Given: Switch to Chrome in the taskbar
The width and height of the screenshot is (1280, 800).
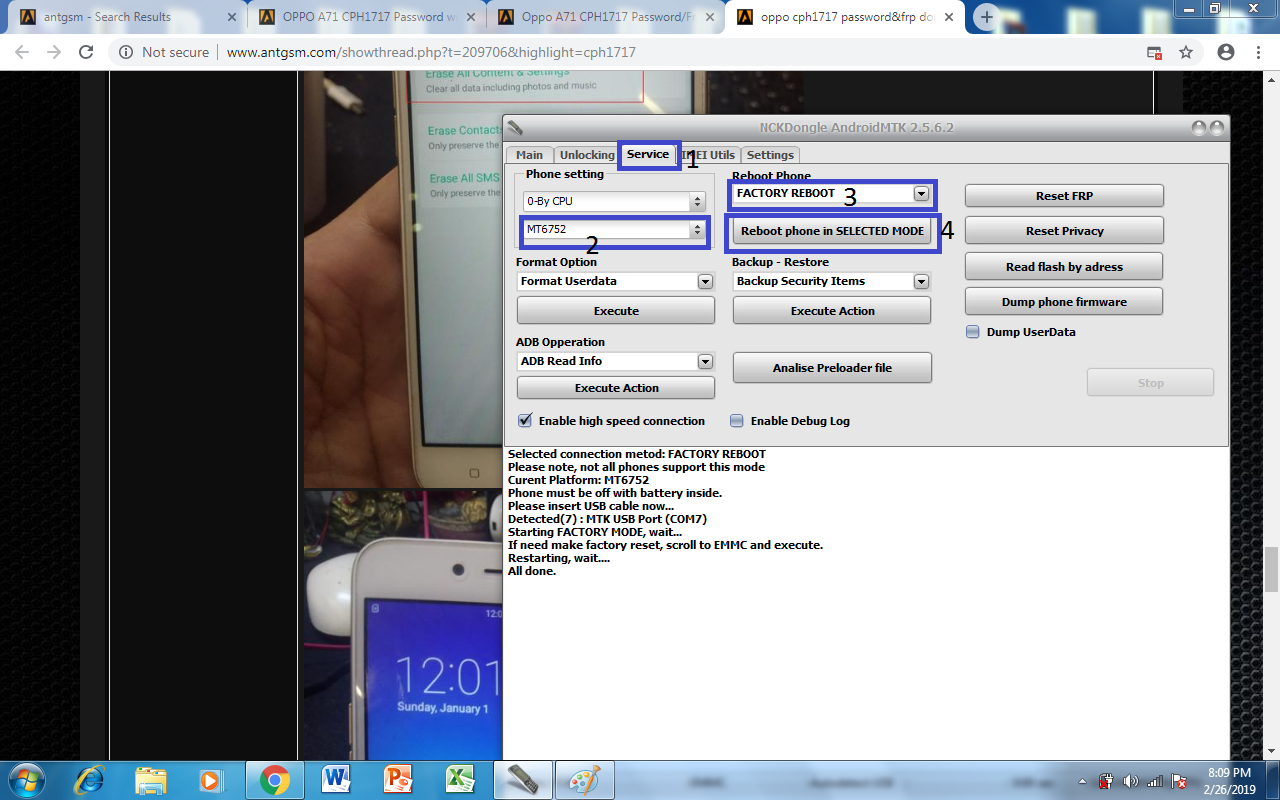Looking at the screenshot, I should pos(275,779).
